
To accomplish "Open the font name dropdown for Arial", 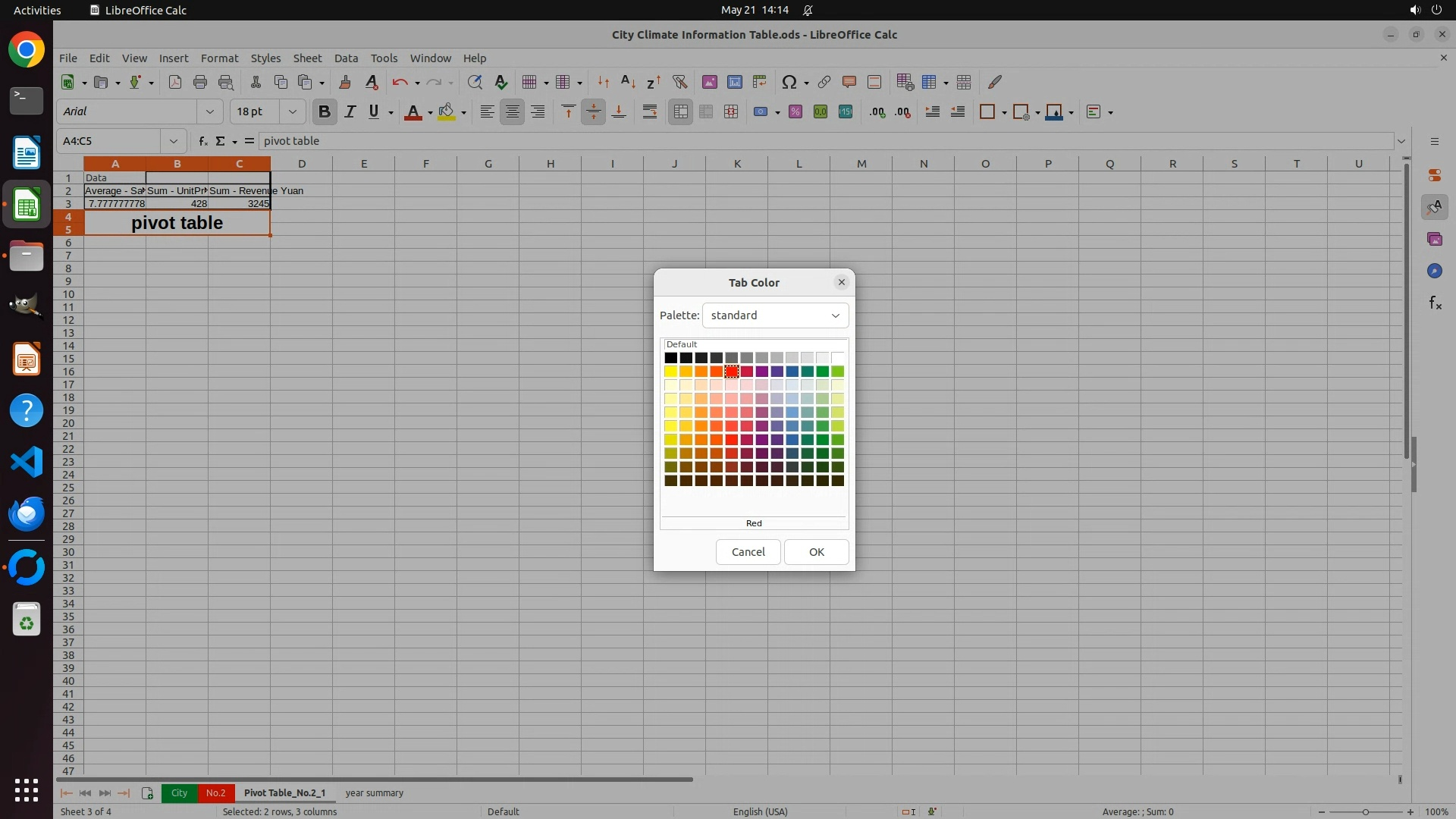I will pyautogui.click(x=209, y=112).
